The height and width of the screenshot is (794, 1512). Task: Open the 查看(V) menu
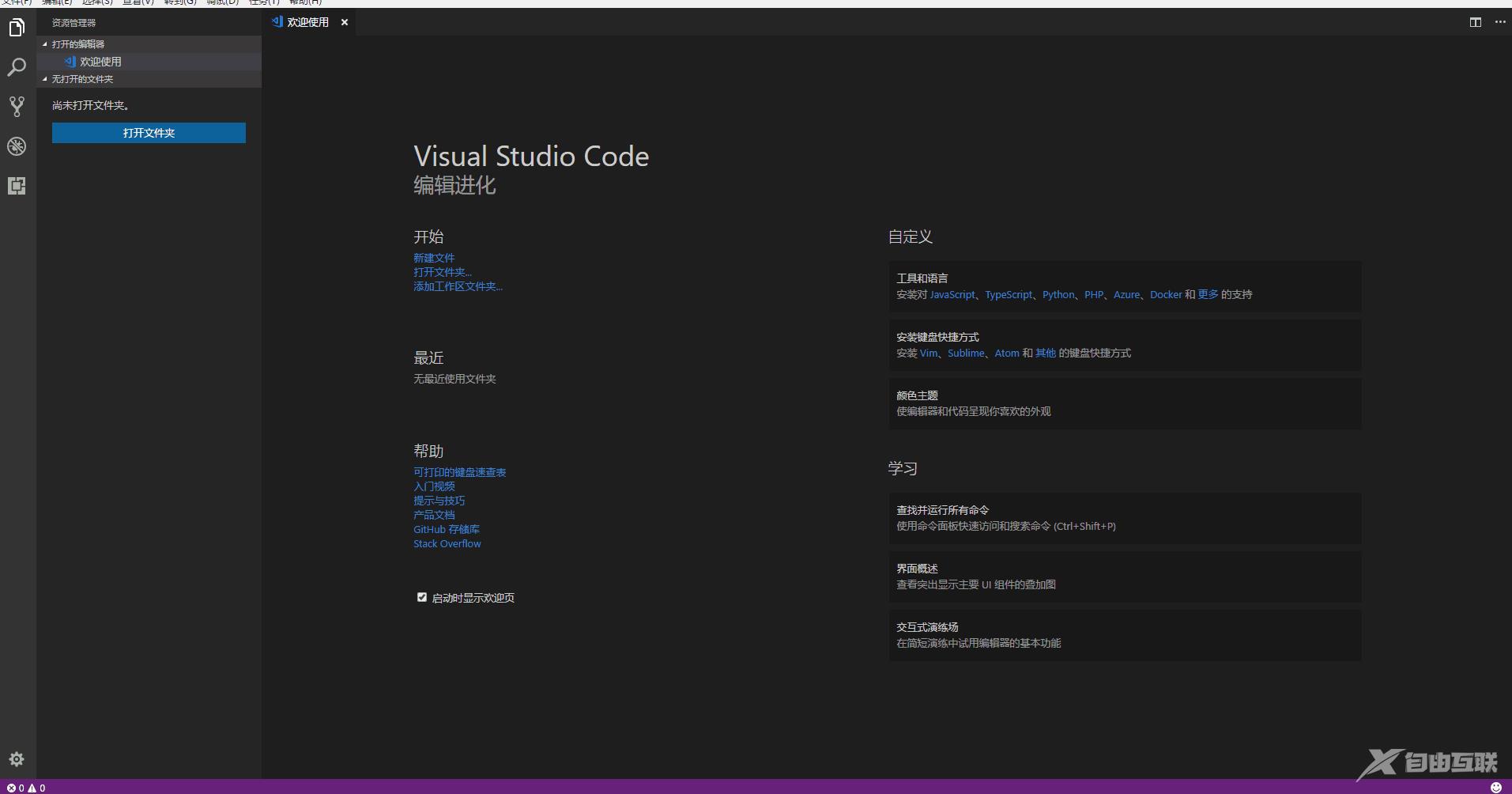pos(138,2)
